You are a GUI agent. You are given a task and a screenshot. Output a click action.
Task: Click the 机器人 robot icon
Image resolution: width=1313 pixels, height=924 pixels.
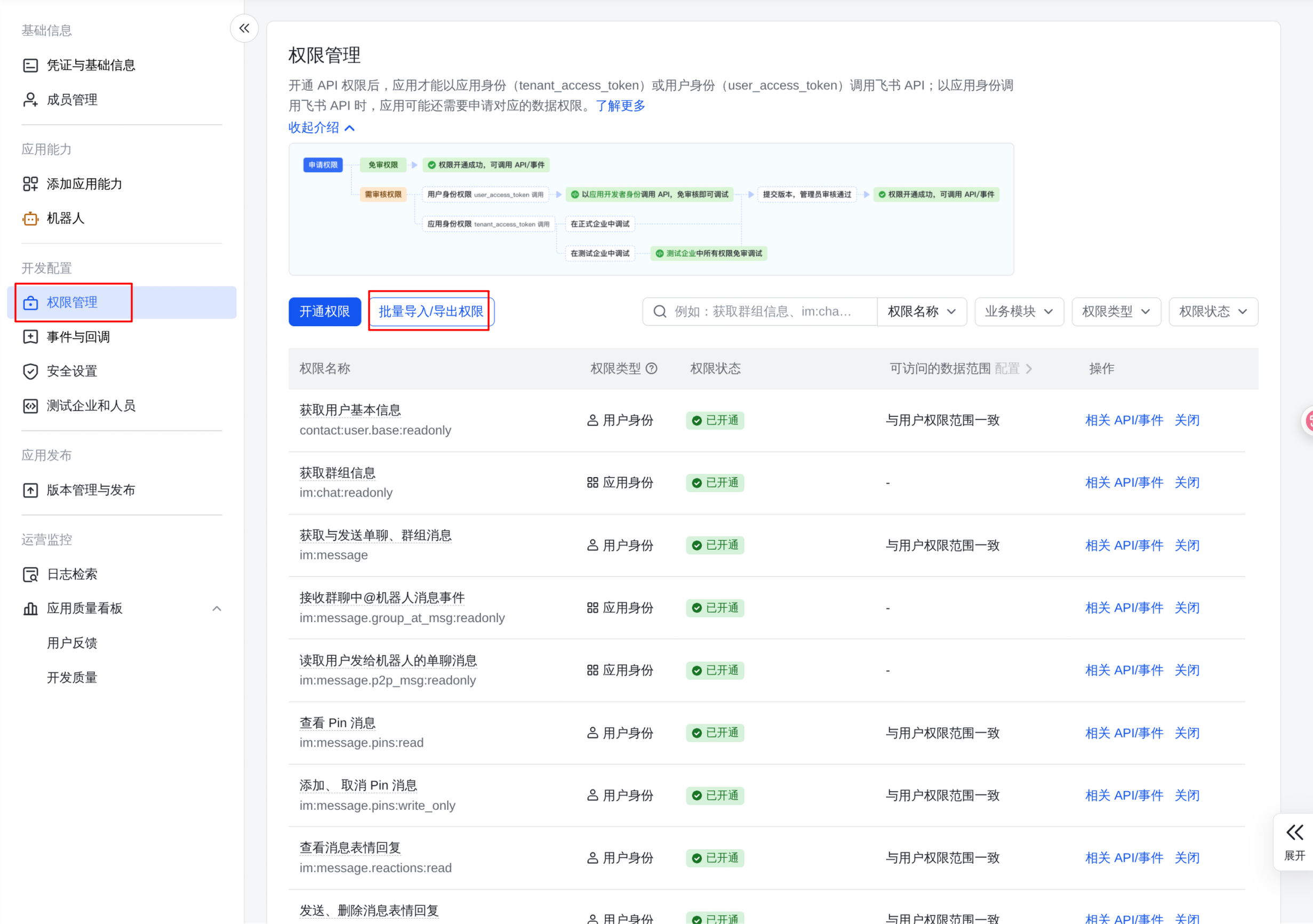[x=30, y=219]
